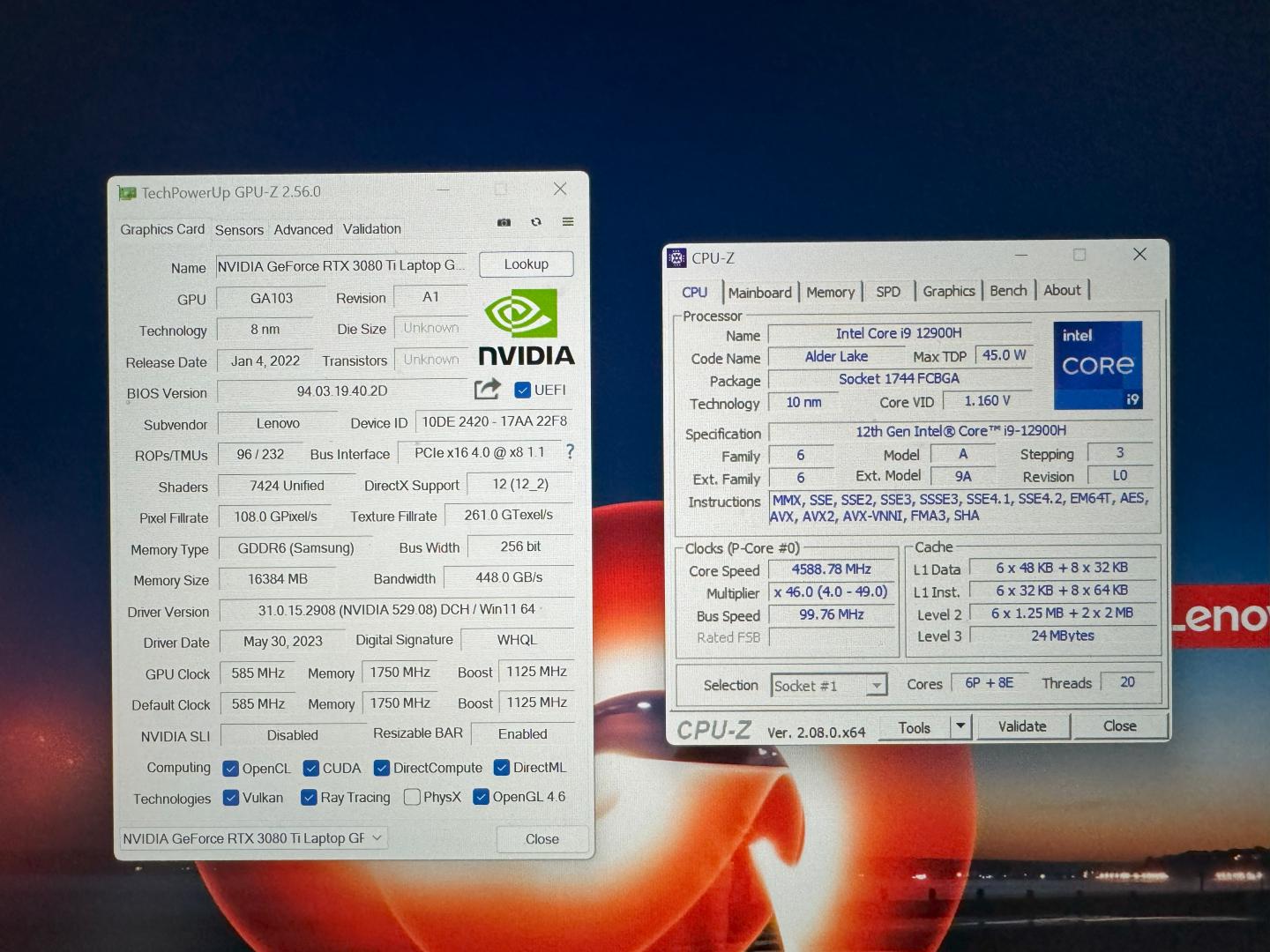Viewport: 1270px width, 952px height.
Task: Click the BIOS export share icon
Action: 487,389
